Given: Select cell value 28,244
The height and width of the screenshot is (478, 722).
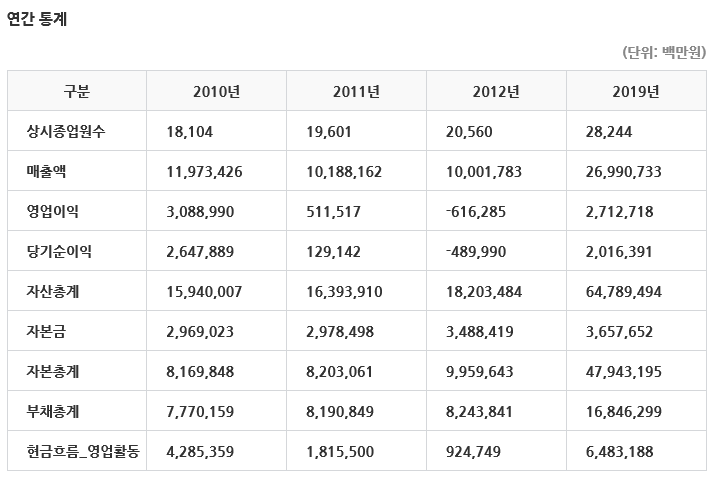Looking at the screenshot, I should [x=609, y=132].
